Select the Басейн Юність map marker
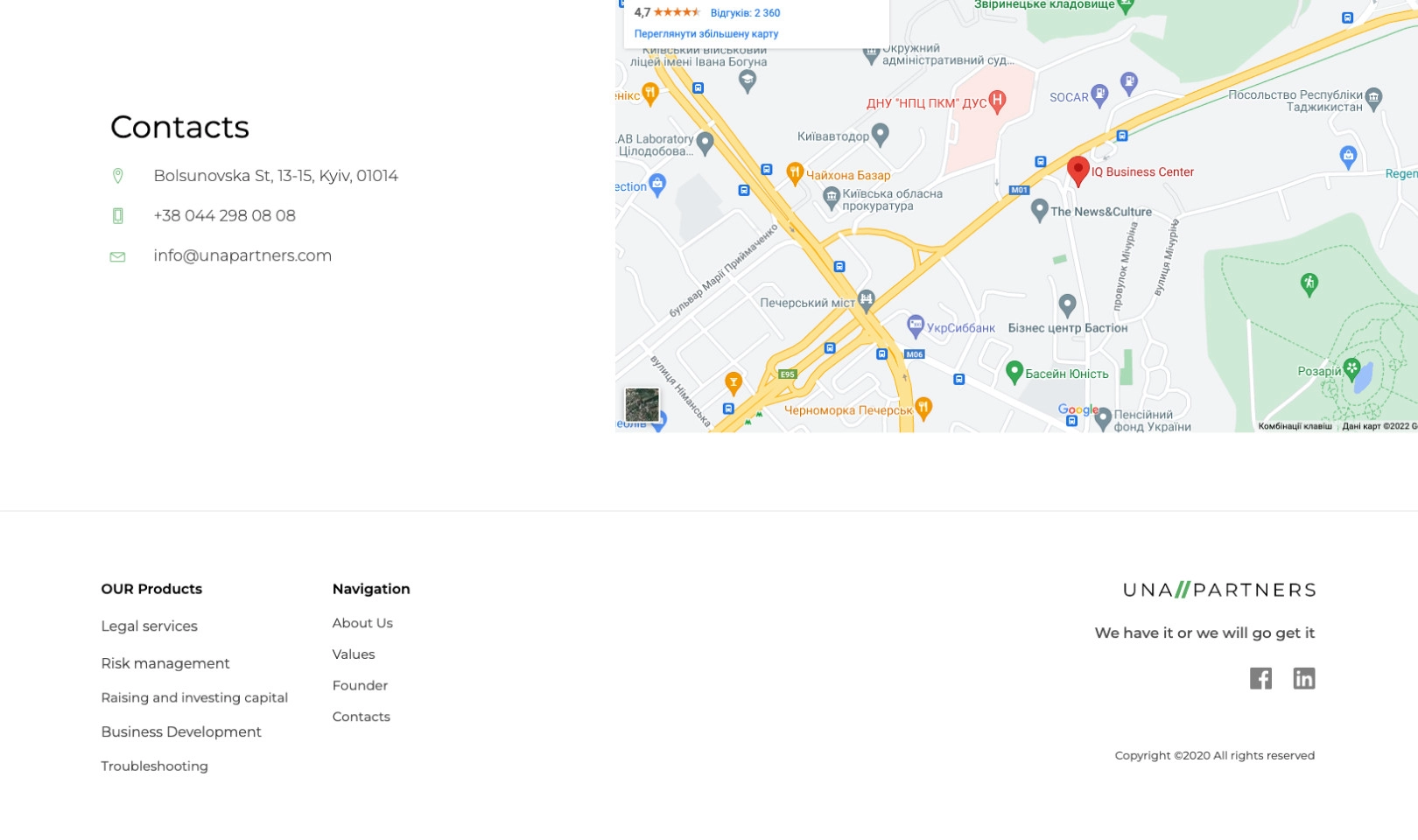 click(x=1014, y=372)
